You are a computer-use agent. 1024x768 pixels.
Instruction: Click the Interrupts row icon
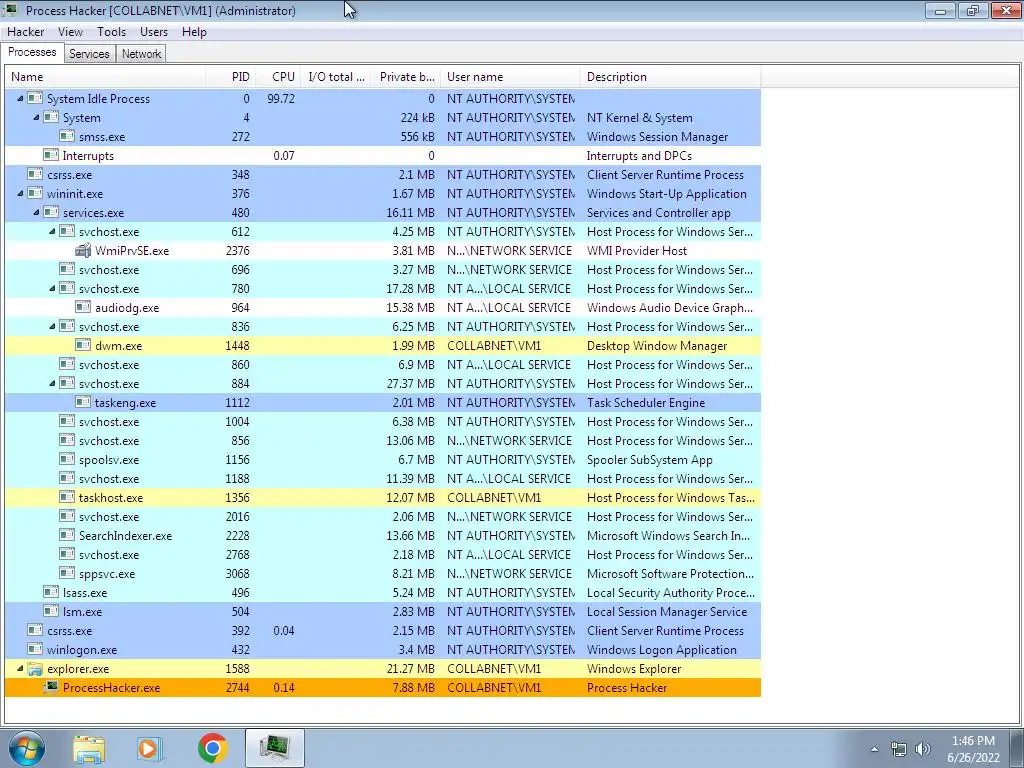(x=51, y=155)
